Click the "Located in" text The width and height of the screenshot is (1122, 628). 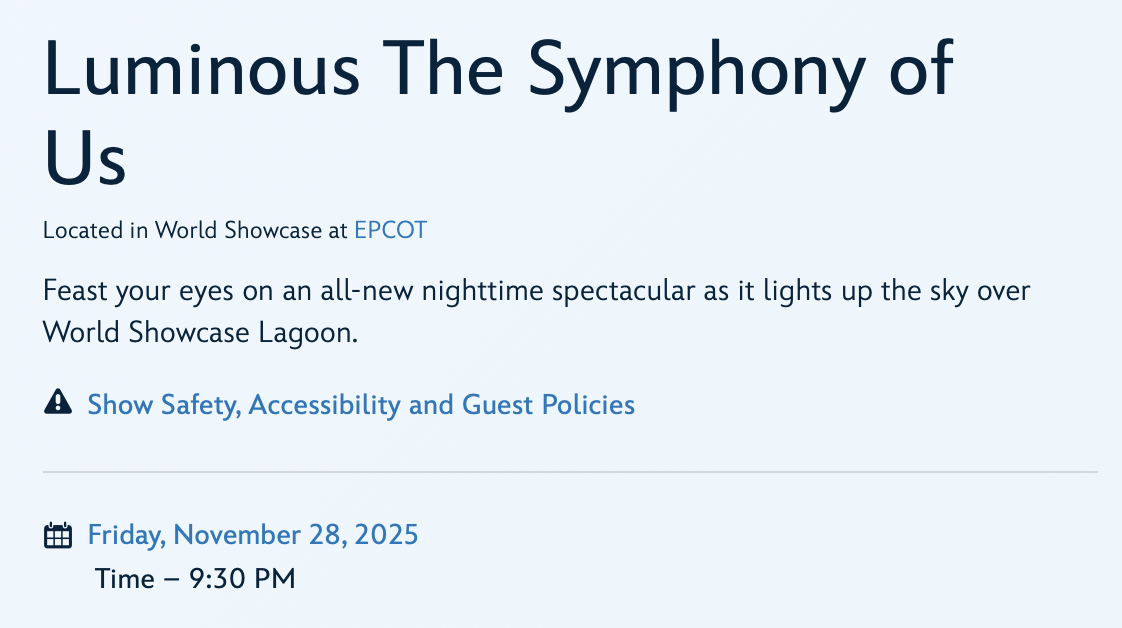[96, 230]
